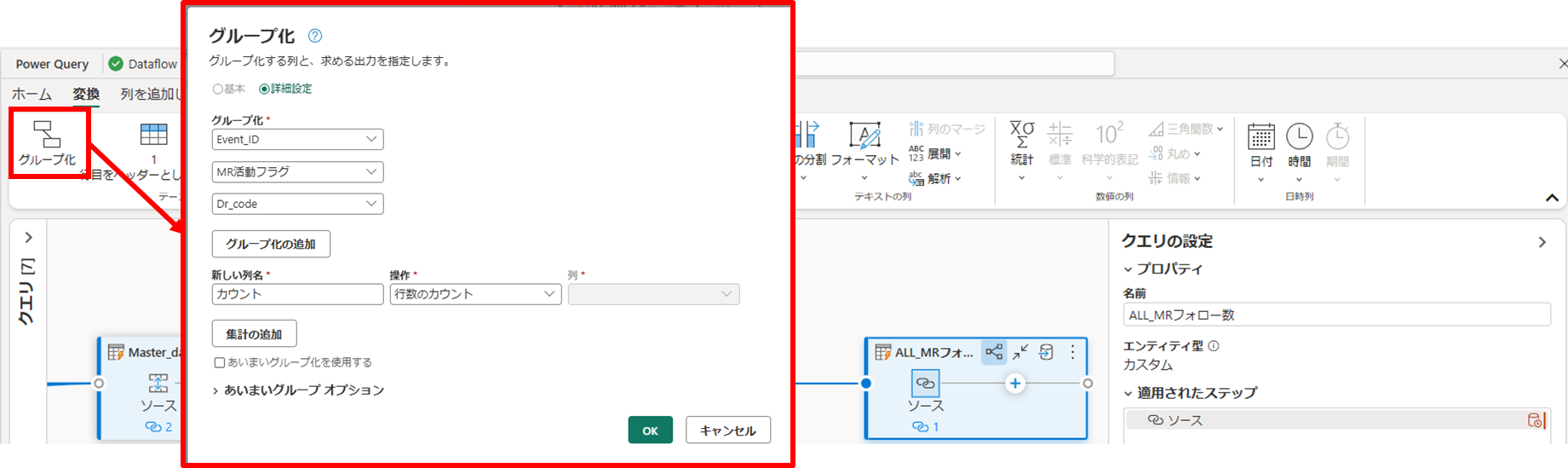Switch to the 列を追加 ribbon tab
1568x468 pixels.
click(x=150, y=94)
